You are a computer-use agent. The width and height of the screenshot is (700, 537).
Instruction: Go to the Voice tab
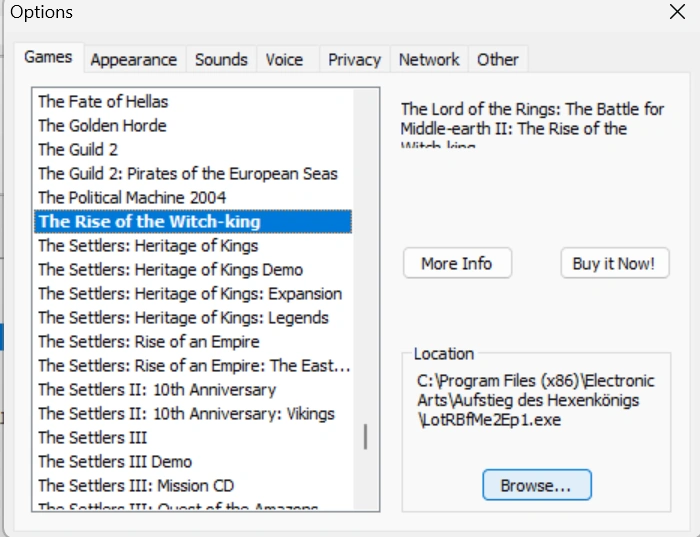pos(284,60)
